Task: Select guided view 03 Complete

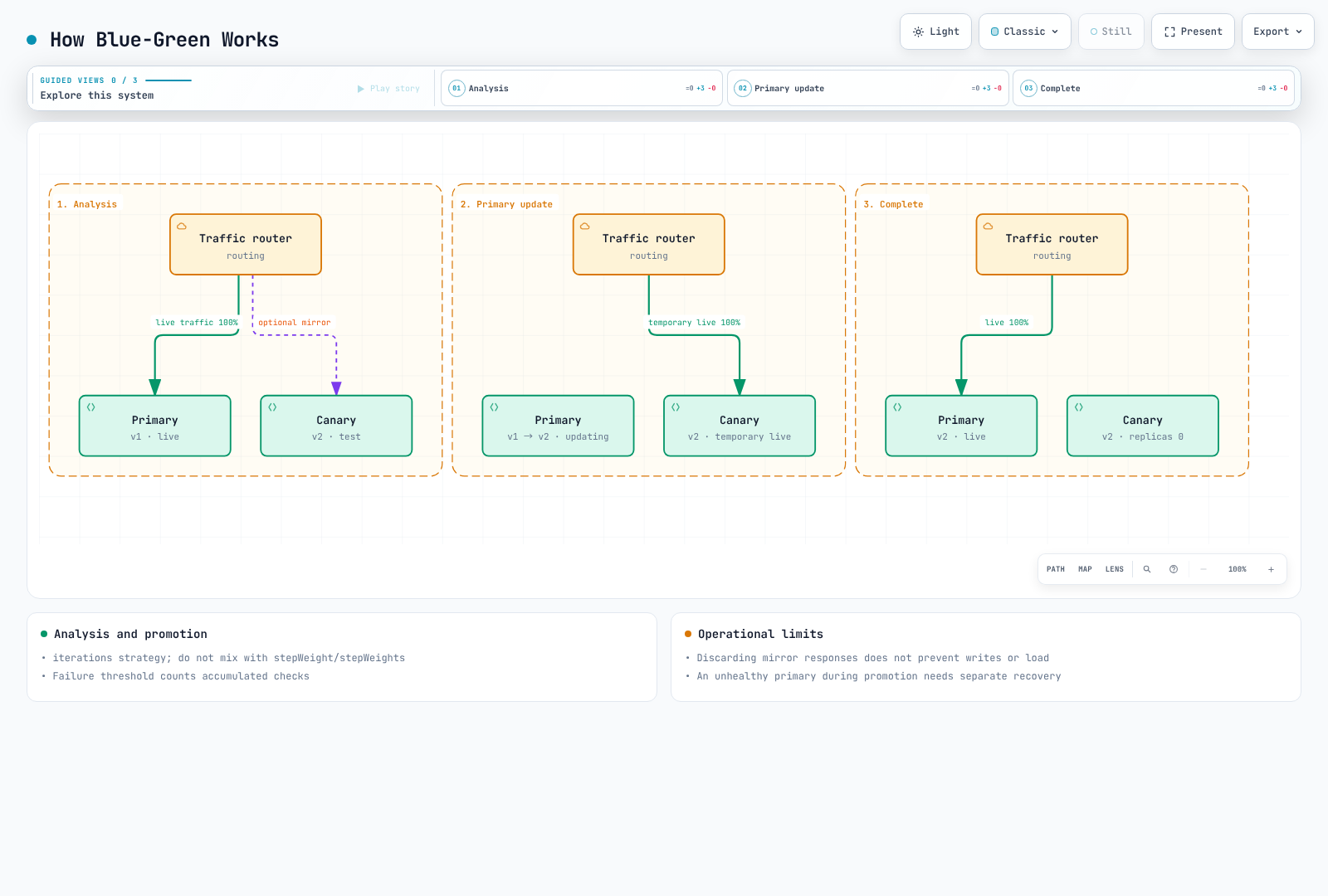Action: 1154,88
